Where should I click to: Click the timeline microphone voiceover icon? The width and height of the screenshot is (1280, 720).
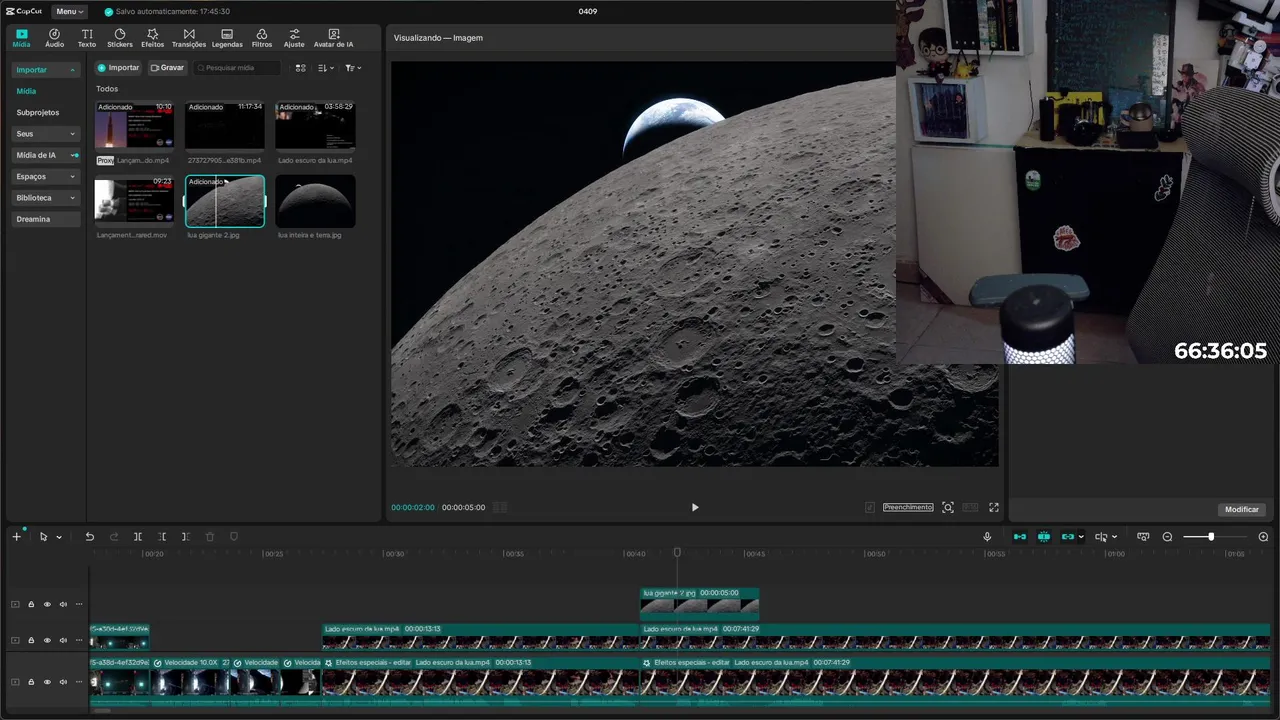coord(987,537)
